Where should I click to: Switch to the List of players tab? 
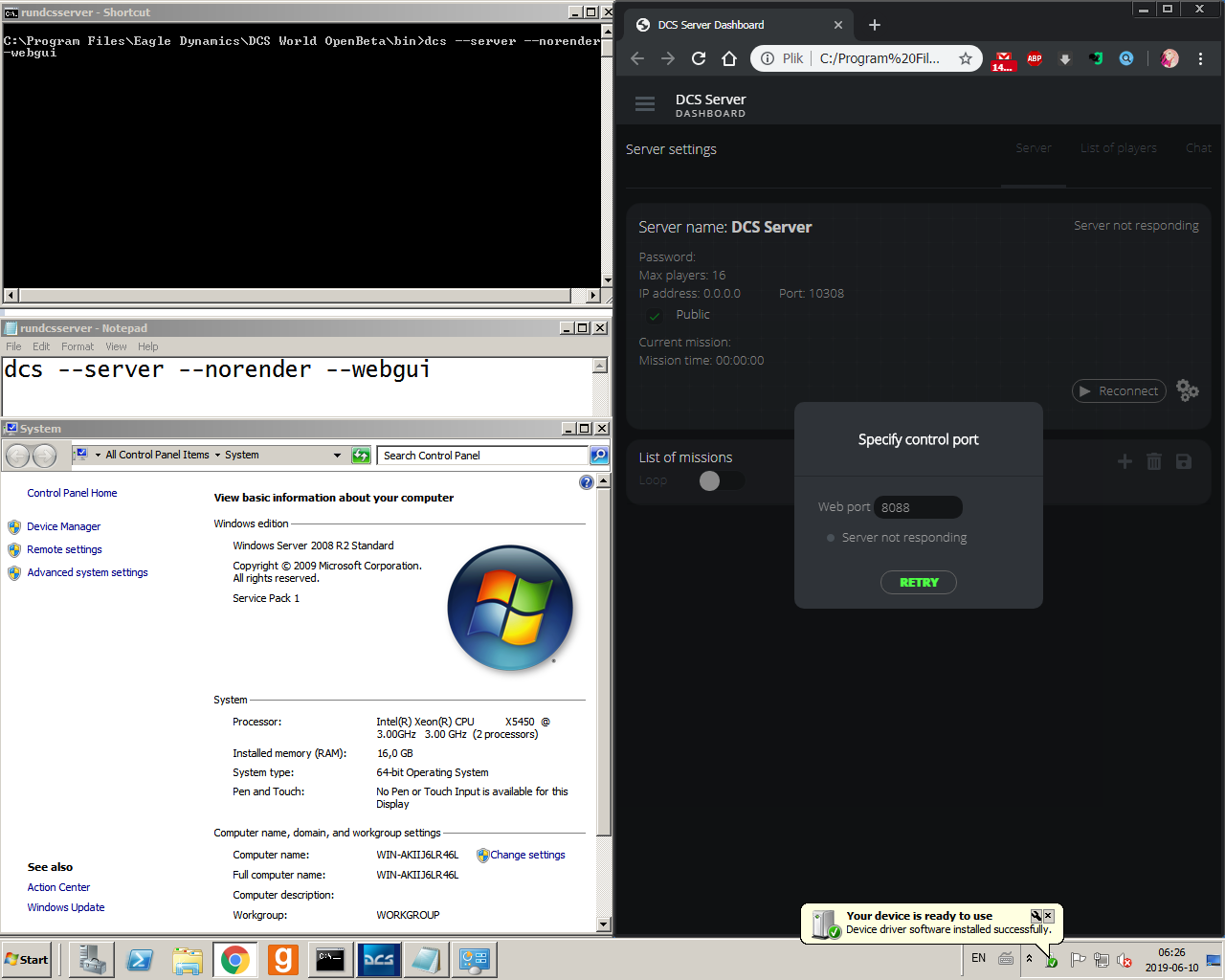[1119, 148]
